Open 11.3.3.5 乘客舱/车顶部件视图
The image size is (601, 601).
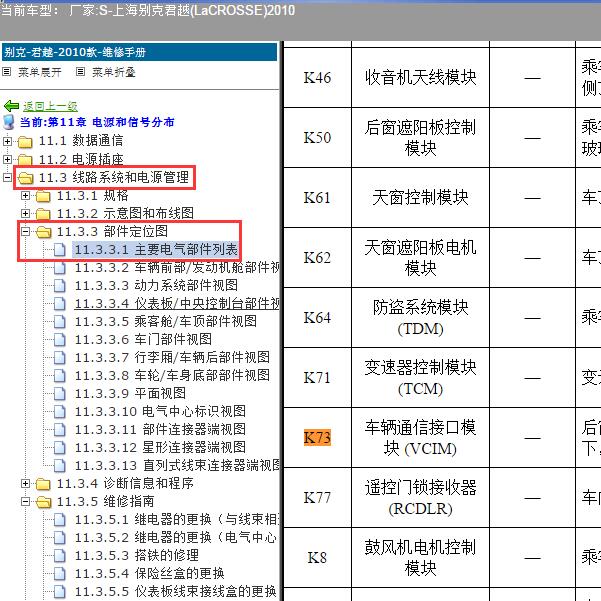click(166, 321)
